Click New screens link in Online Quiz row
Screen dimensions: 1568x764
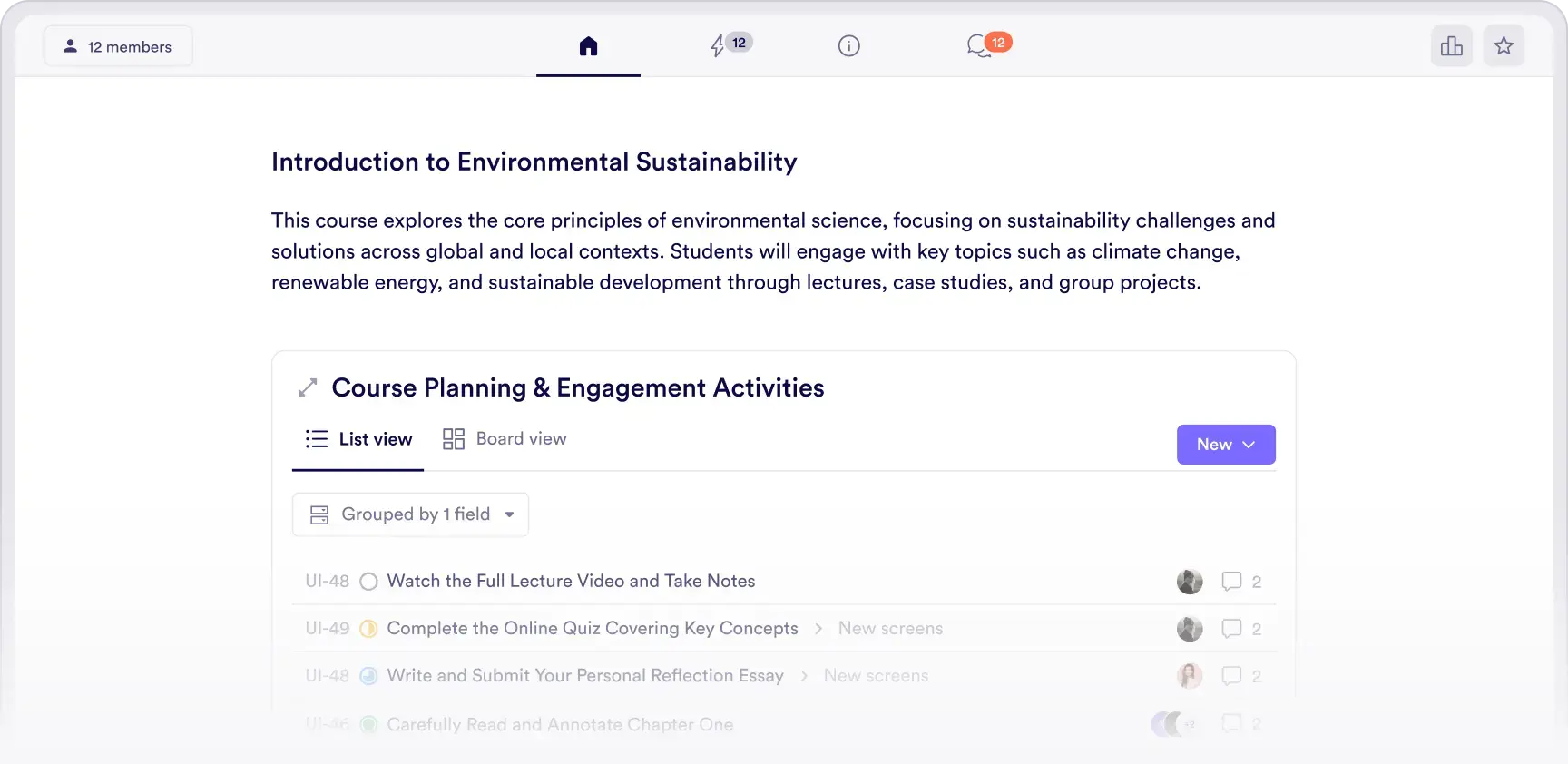(890, 629)
